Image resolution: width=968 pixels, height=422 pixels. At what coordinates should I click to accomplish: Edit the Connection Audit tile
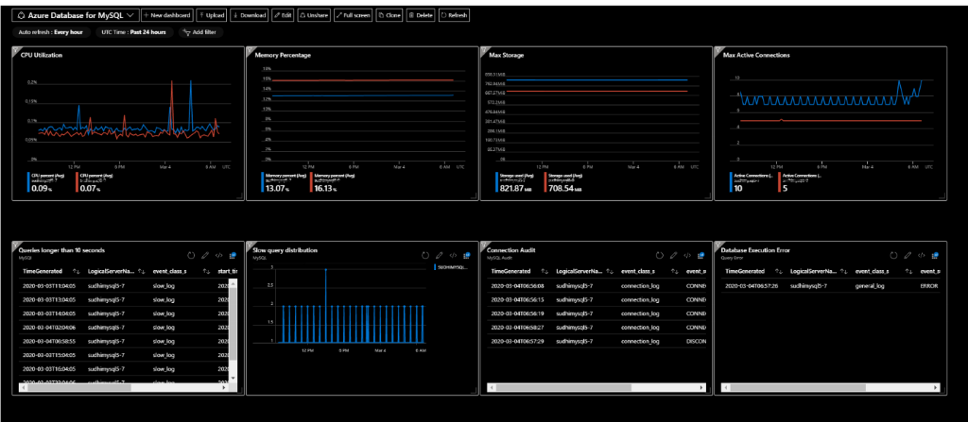[x=674, y=255]
